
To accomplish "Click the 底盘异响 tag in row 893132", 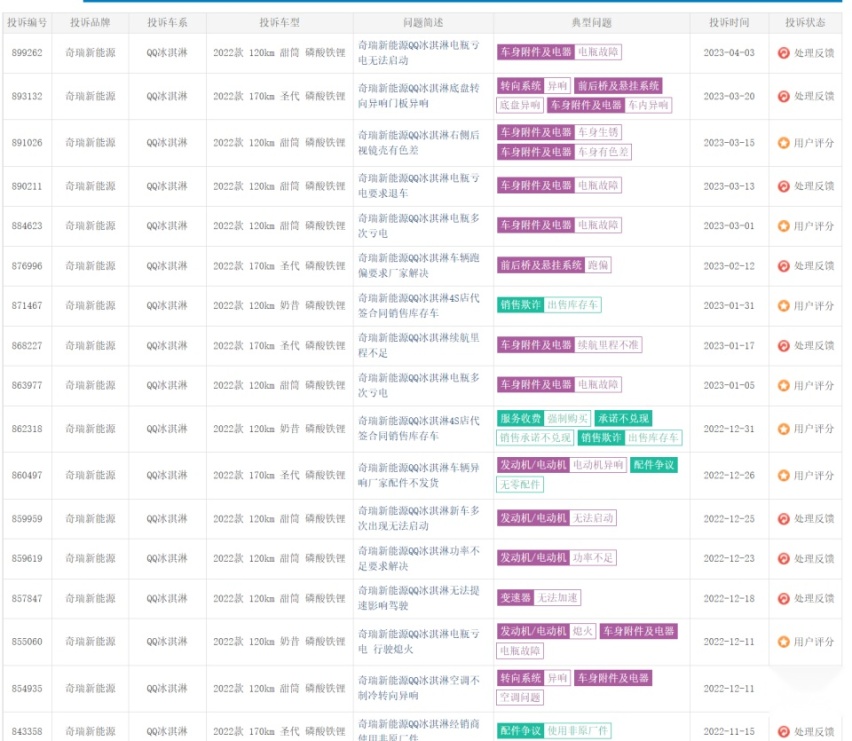I will coord(520,105).
